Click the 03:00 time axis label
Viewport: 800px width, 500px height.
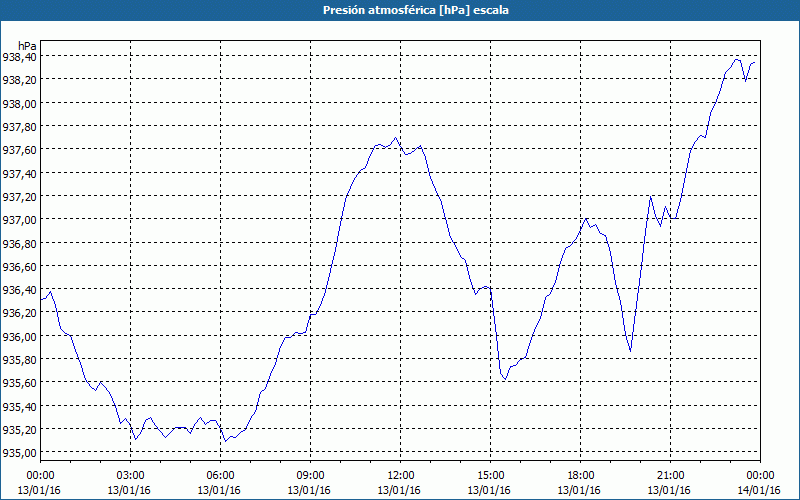131,476
